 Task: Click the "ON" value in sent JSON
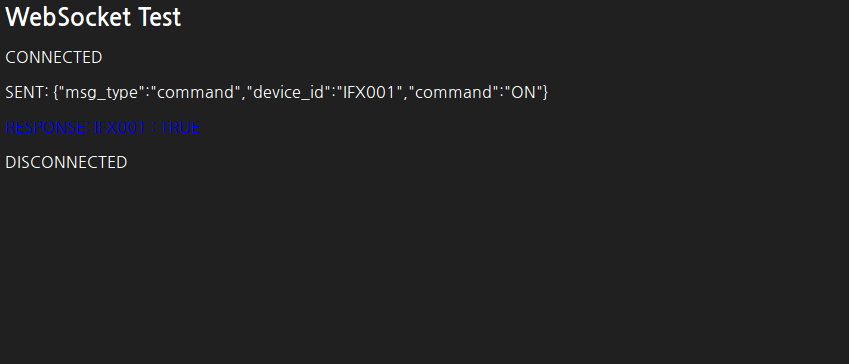point(523,93)
